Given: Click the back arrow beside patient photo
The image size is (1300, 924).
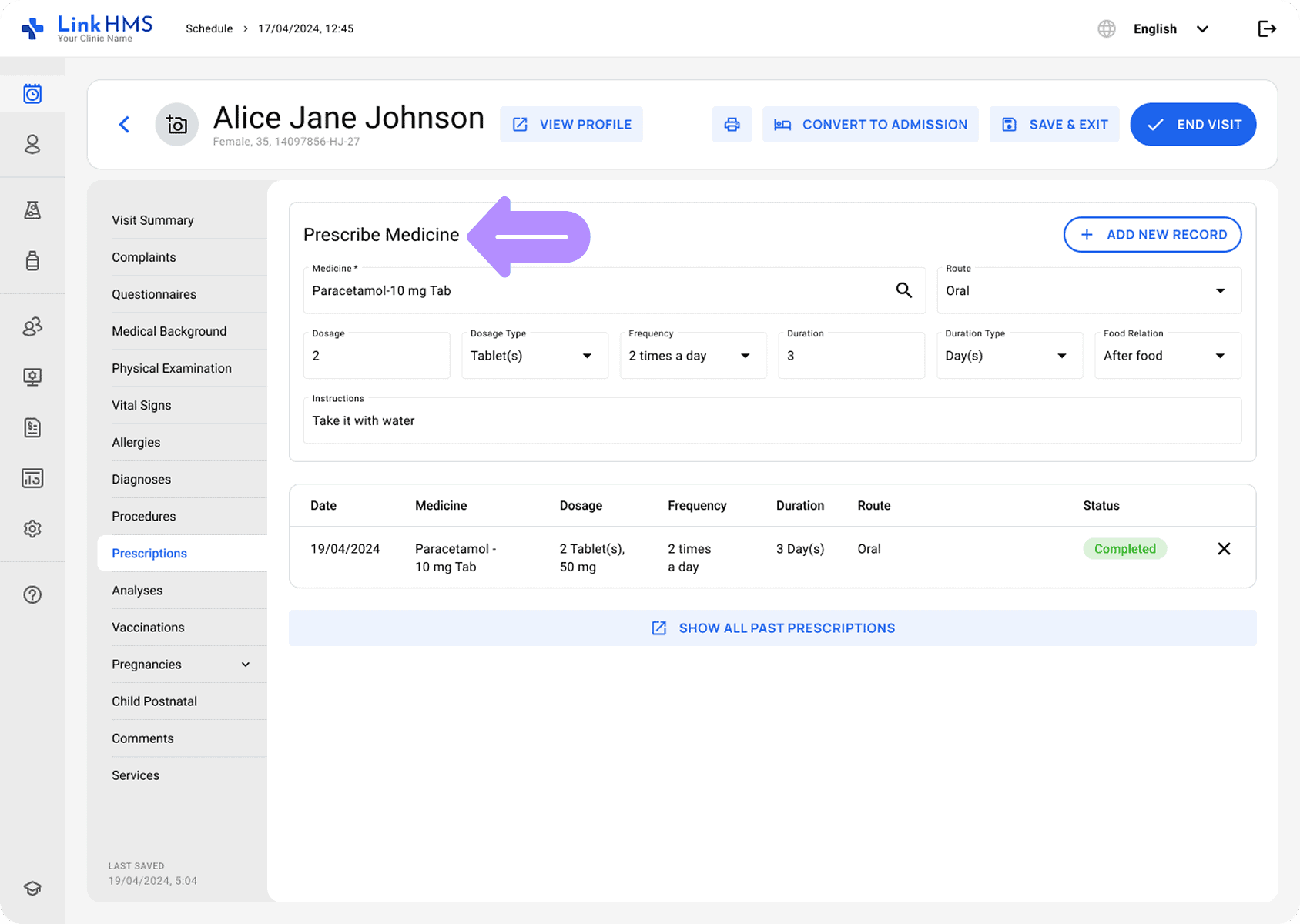Looking at the screenshot, I should click(x=124, y=125).
